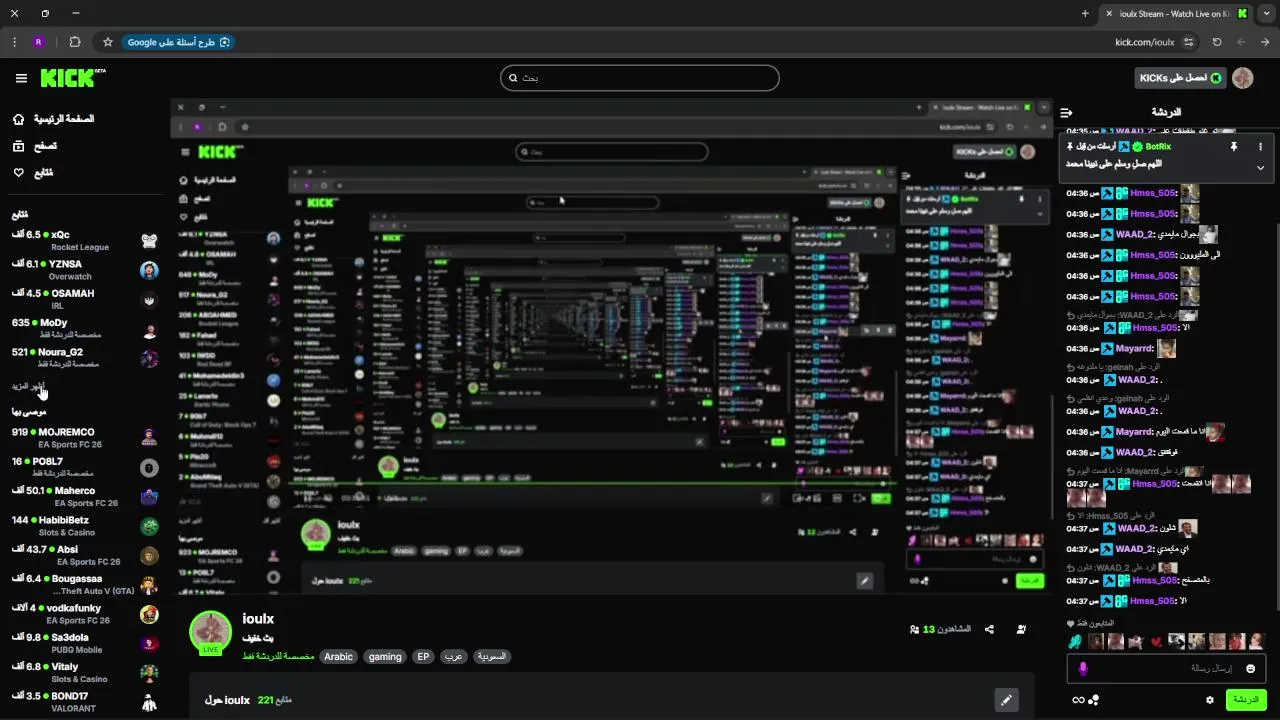Viewport: 1280px width, 720px height.
Task: Open the Browse icon in the sidebar
Action: coord(19,146)
